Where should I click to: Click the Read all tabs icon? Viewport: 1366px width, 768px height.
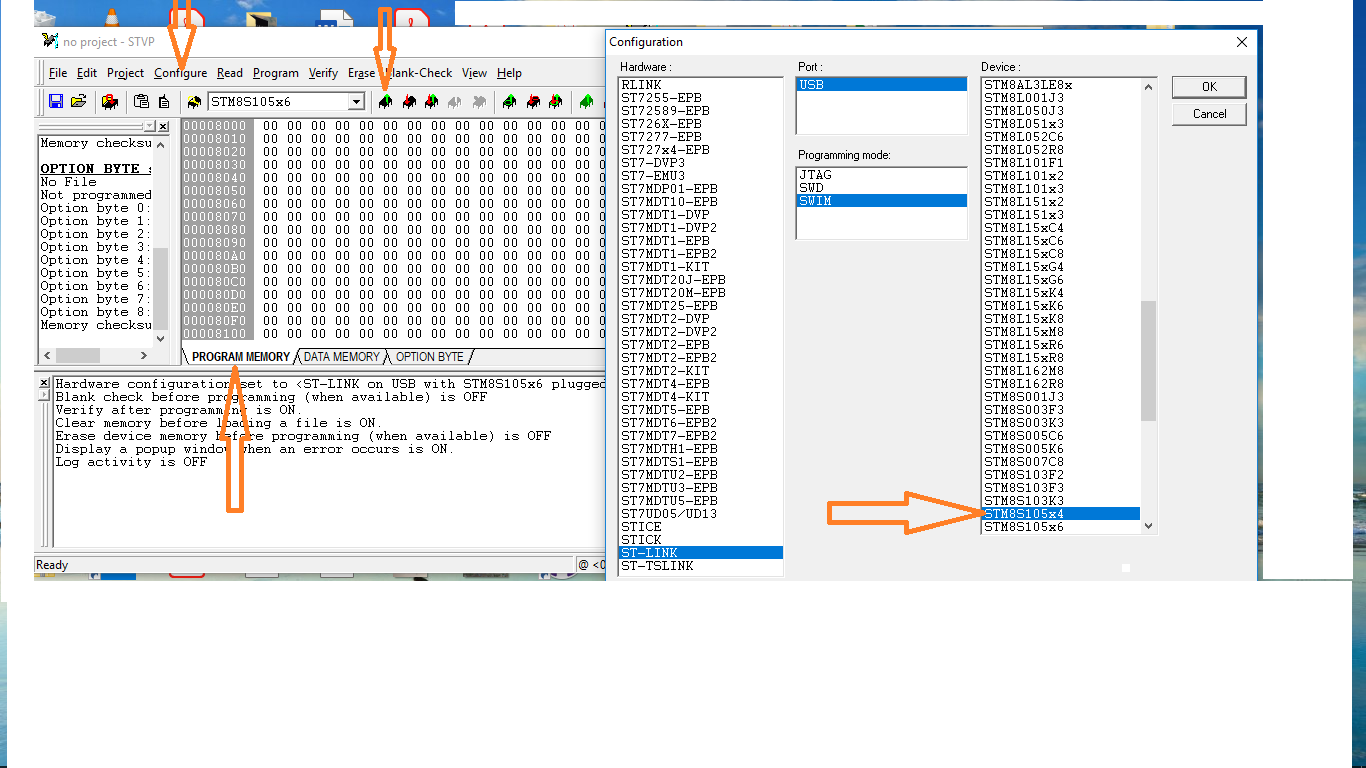click(509, 101)
